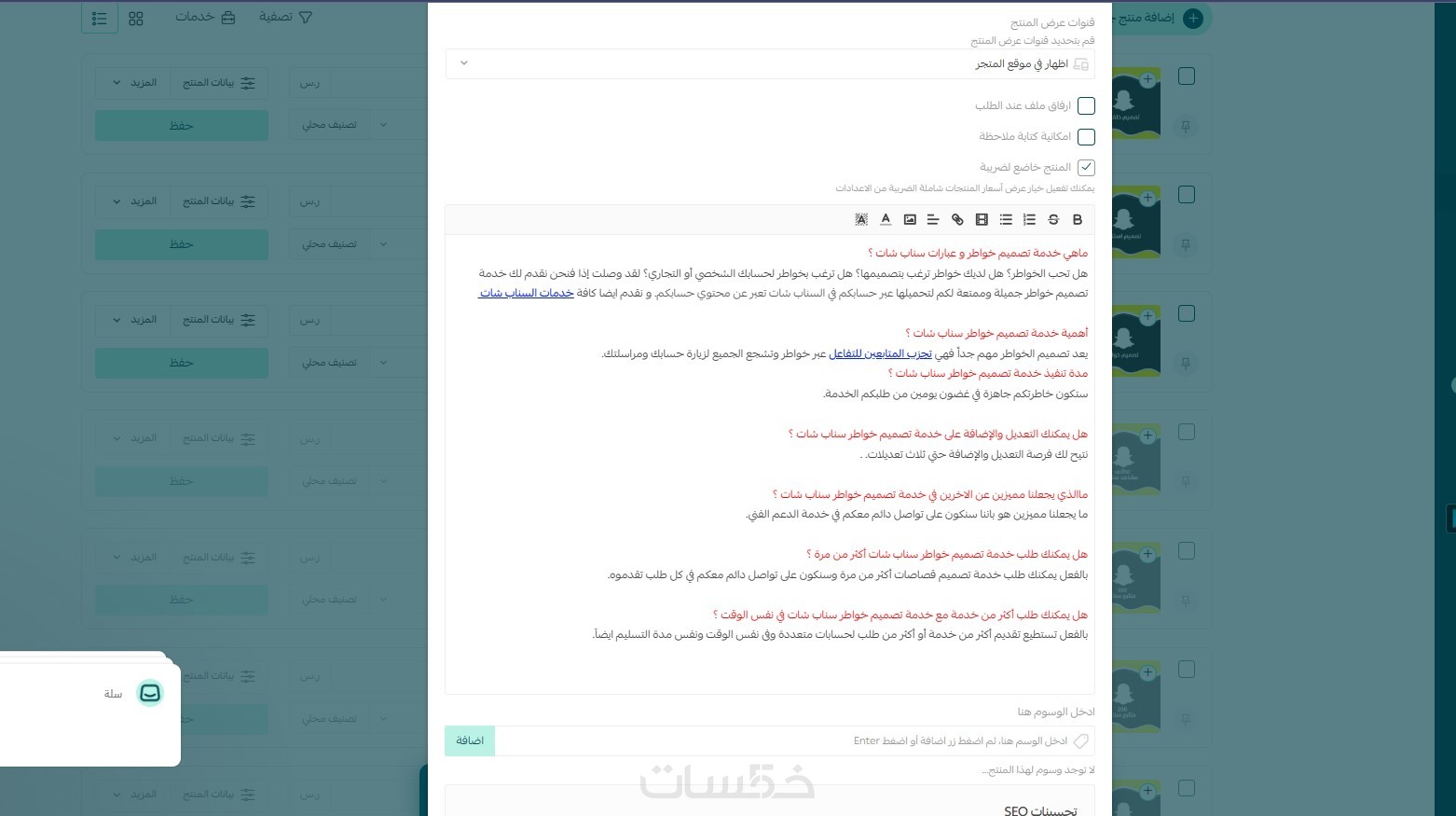Follow the تجذب المتابعين للتفاعل link
Viewport: 1456px width, 816px height.
(880, 354)
